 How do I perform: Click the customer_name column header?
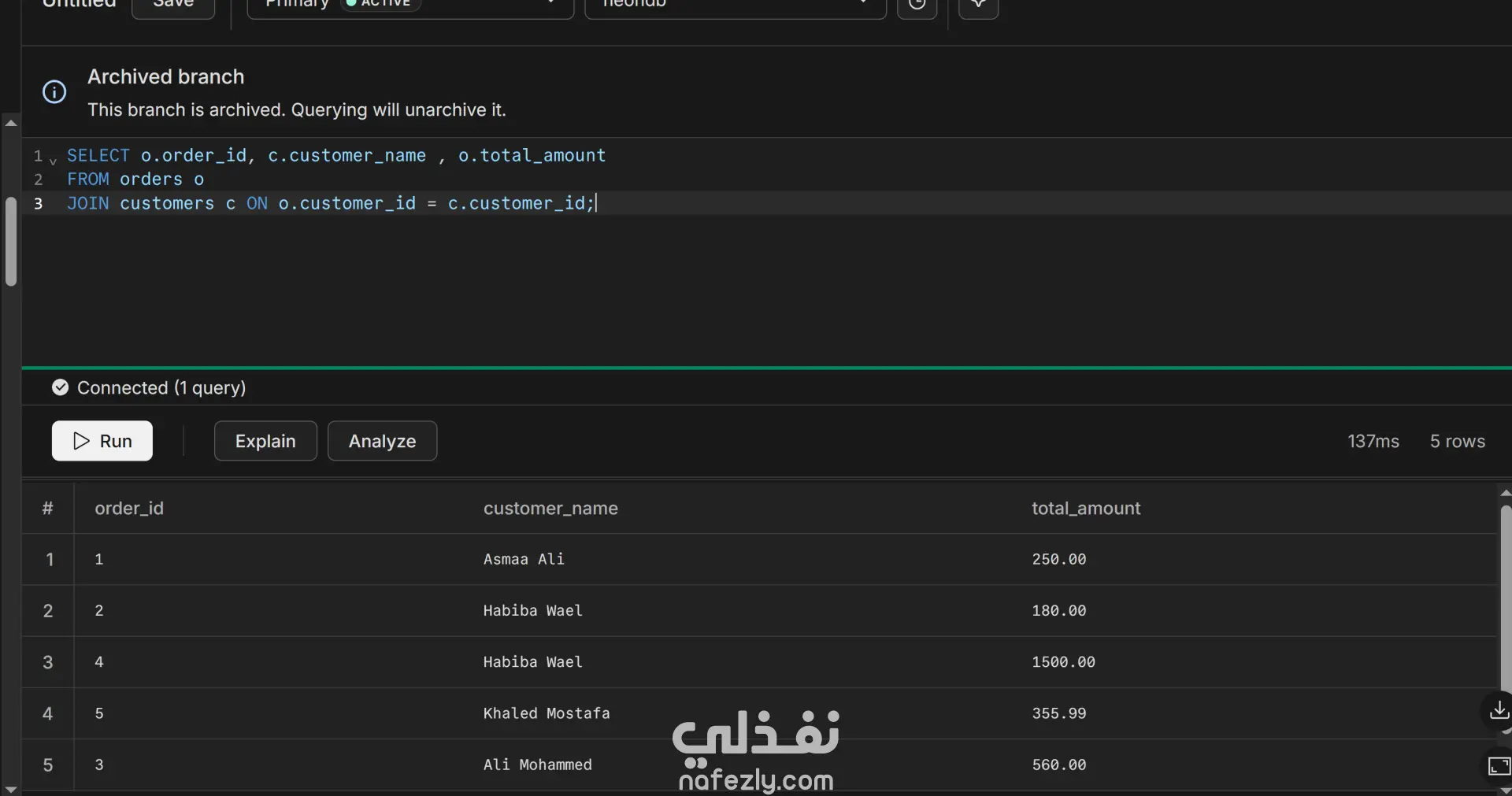coord(550,509)
